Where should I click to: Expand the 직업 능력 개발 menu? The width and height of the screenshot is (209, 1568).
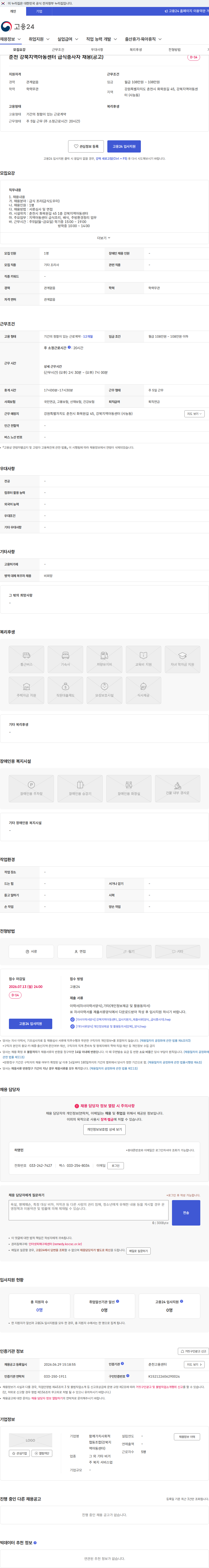[x=102, y=39]
